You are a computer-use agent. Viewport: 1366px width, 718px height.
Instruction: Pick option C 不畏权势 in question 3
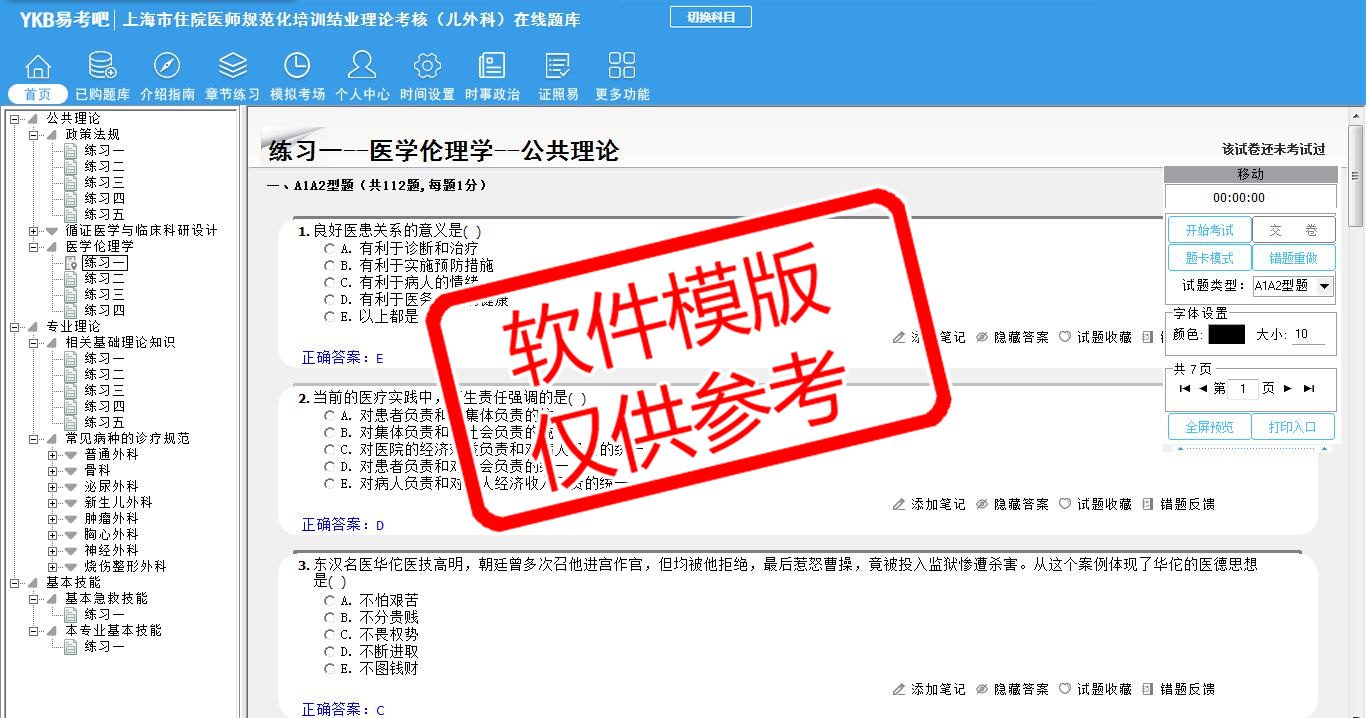329,635
